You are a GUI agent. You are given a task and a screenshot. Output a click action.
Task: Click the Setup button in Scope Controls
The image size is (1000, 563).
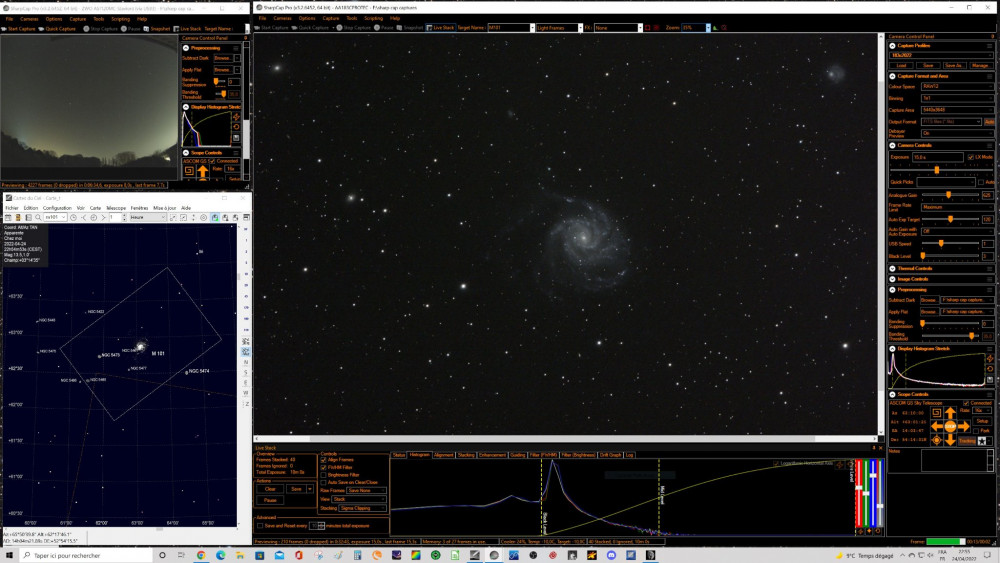coord(982,421)
